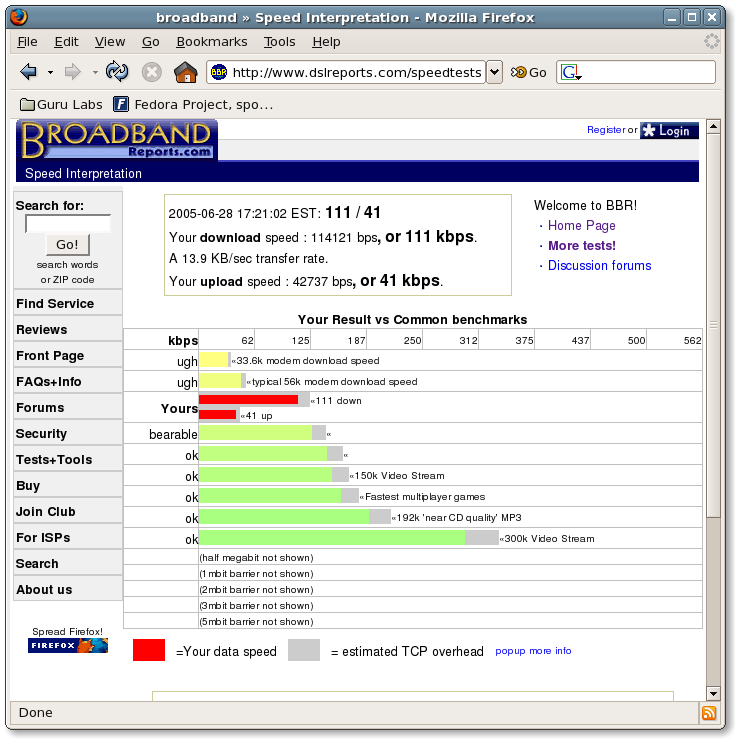
Task: Click the scrollbar down arrow
Action: tap(713, 693)
